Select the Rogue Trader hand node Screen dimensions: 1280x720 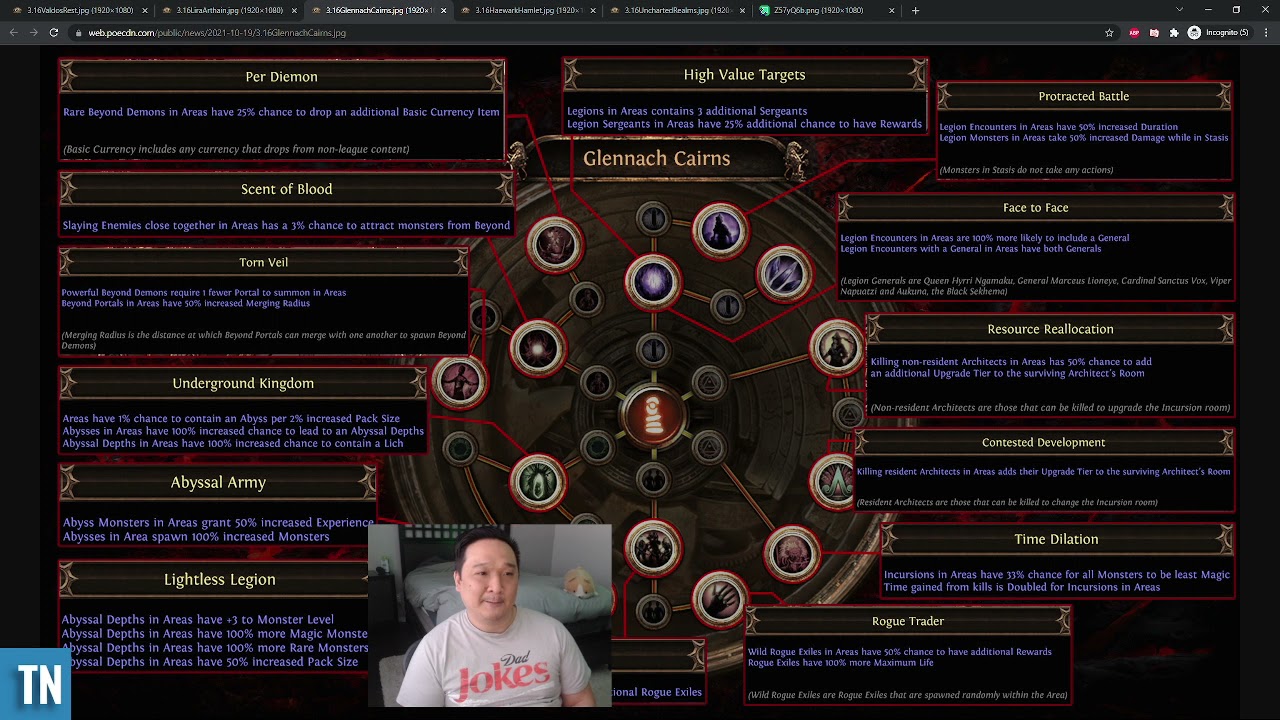pos(719,598)
